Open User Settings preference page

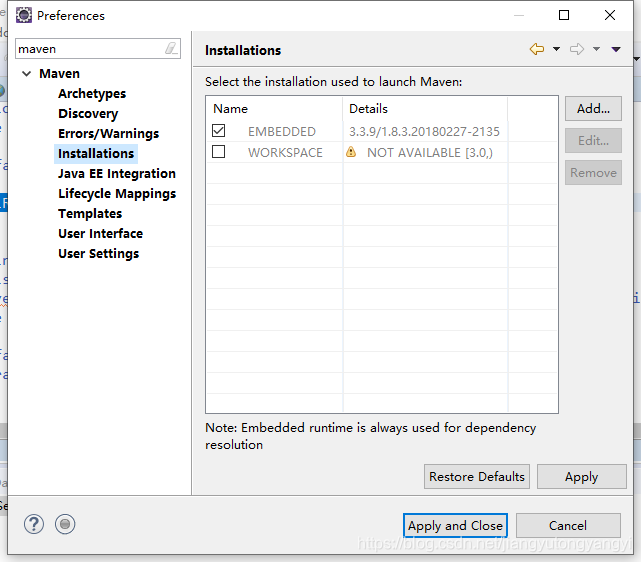(99, 254)
